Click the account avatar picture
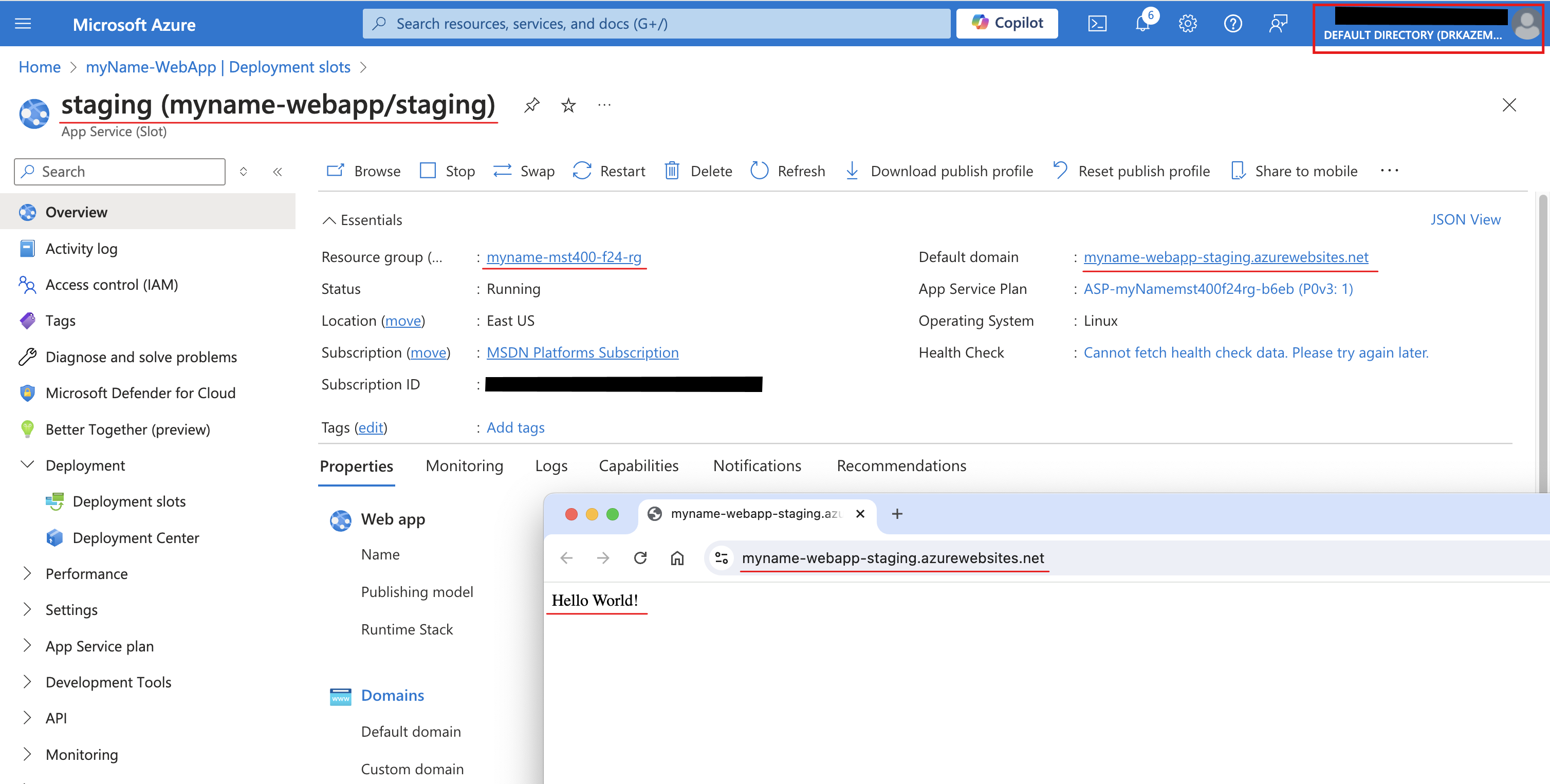 pyautogui.click(x=1525, y=24)
